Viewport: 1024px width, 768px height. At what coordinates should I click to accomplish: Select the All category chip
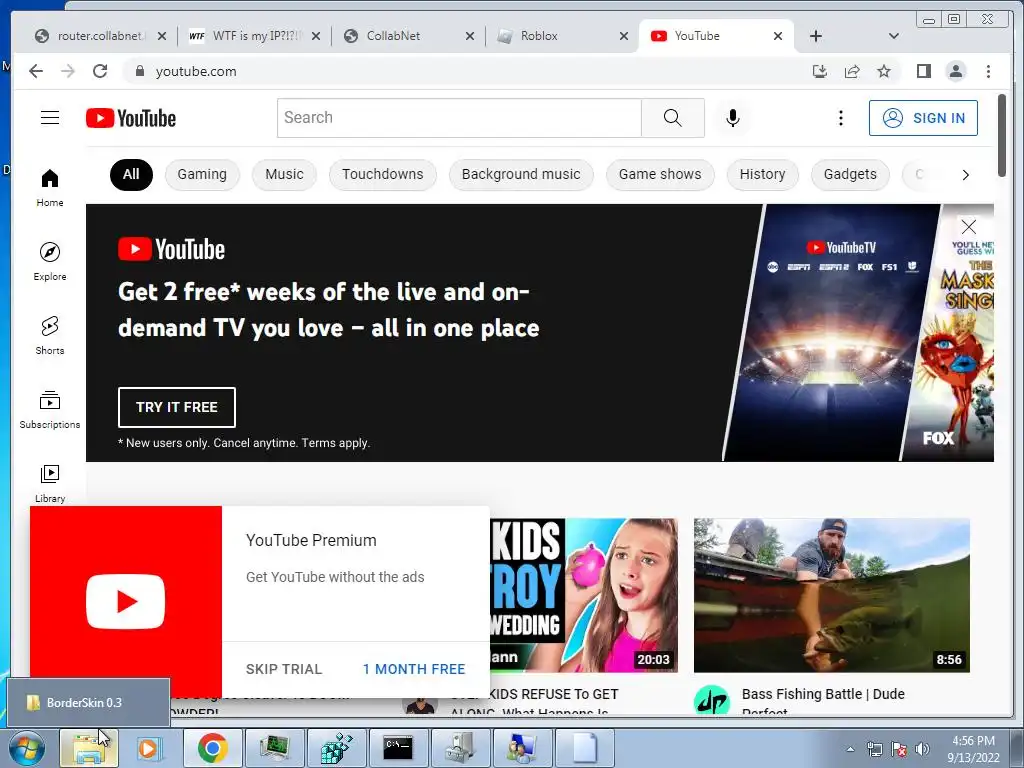click(x=131, y=174)
